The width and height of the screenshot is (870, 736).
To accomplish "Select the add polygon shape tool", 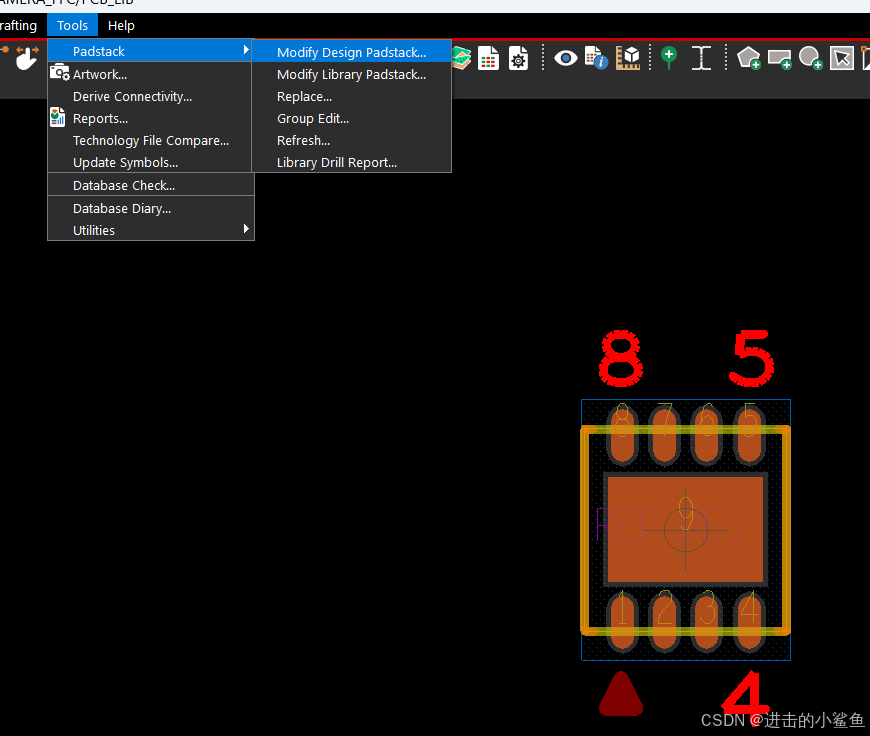I will (x=748, y=58).
